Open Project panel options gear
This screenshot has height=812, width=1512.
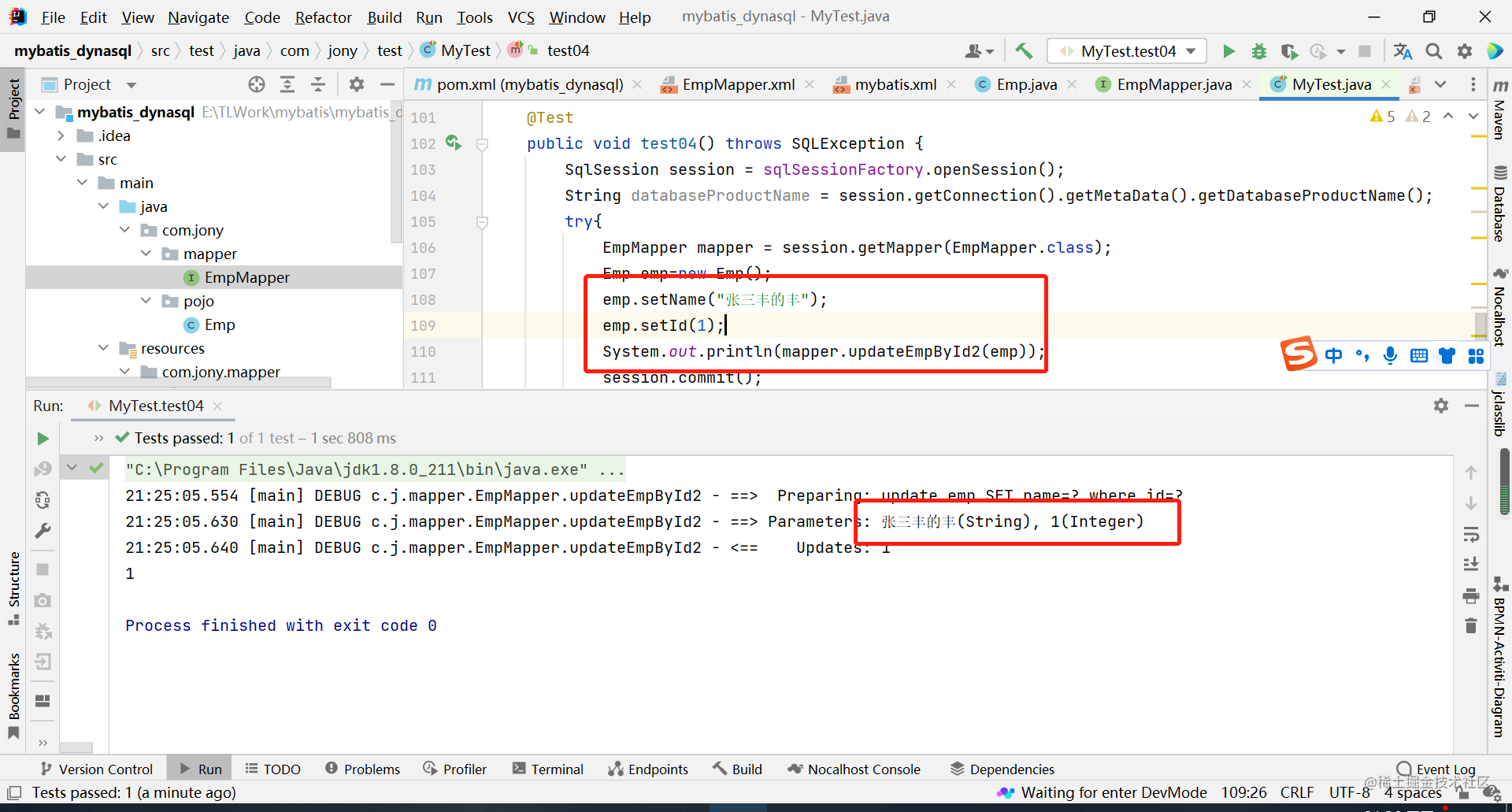357,84
